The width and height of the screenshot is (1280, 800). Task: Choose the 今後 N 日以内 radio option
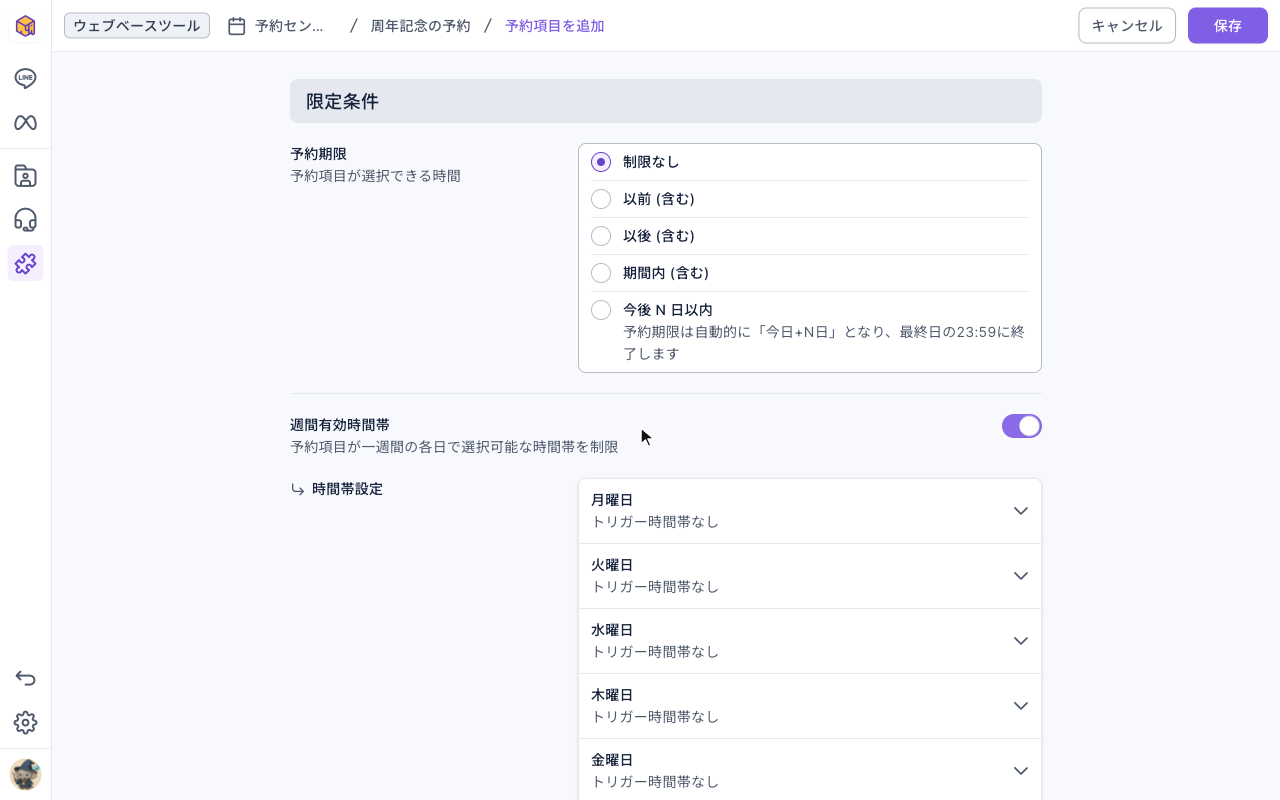point(601,310)
